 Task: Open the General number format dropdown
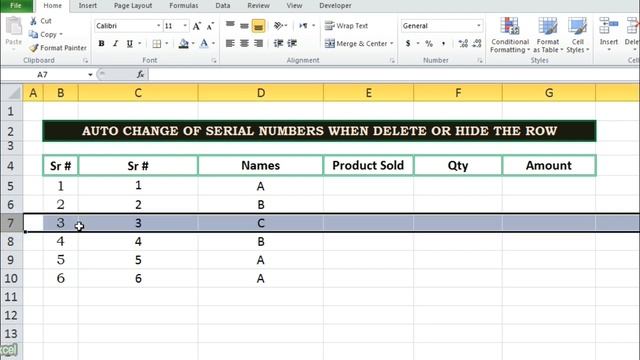[x=478, y=26]
